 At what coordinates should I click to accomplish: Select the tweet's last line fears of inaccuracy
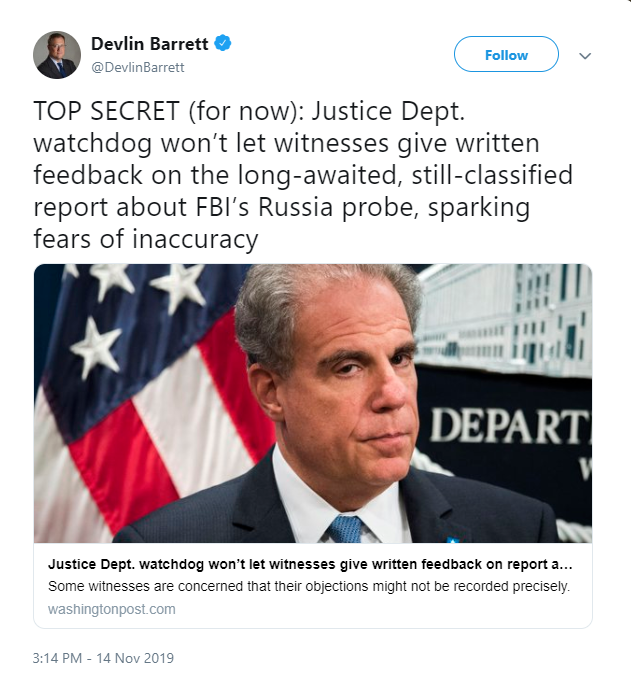(146, 239)
